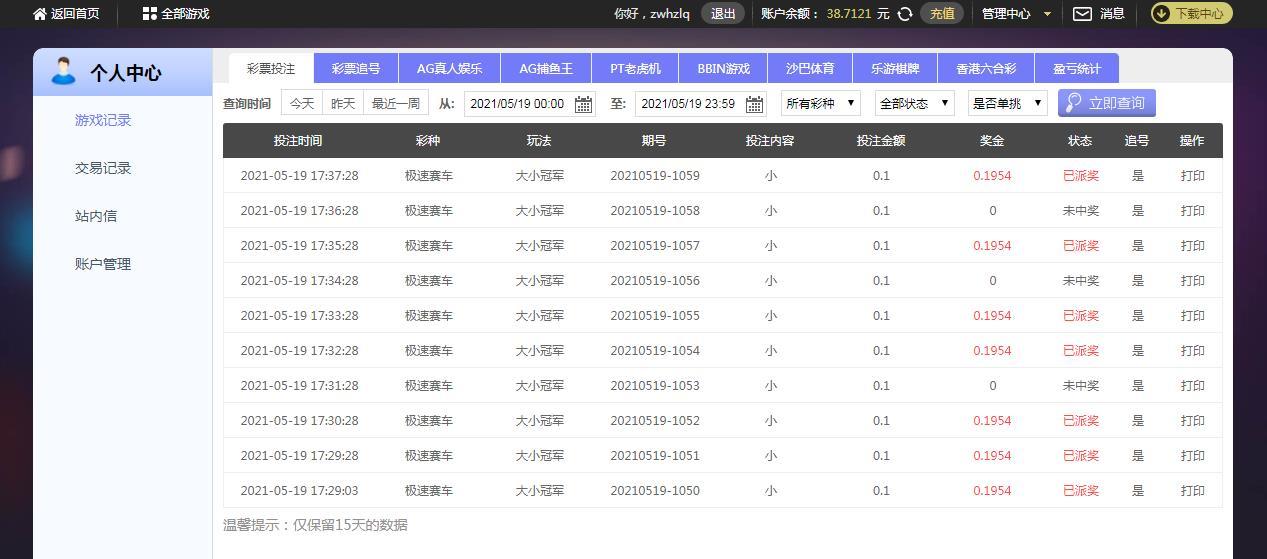The image size is (1267, 559).
Task: Expand the 是否单挑 dropdown
Action: [1008, 103]
